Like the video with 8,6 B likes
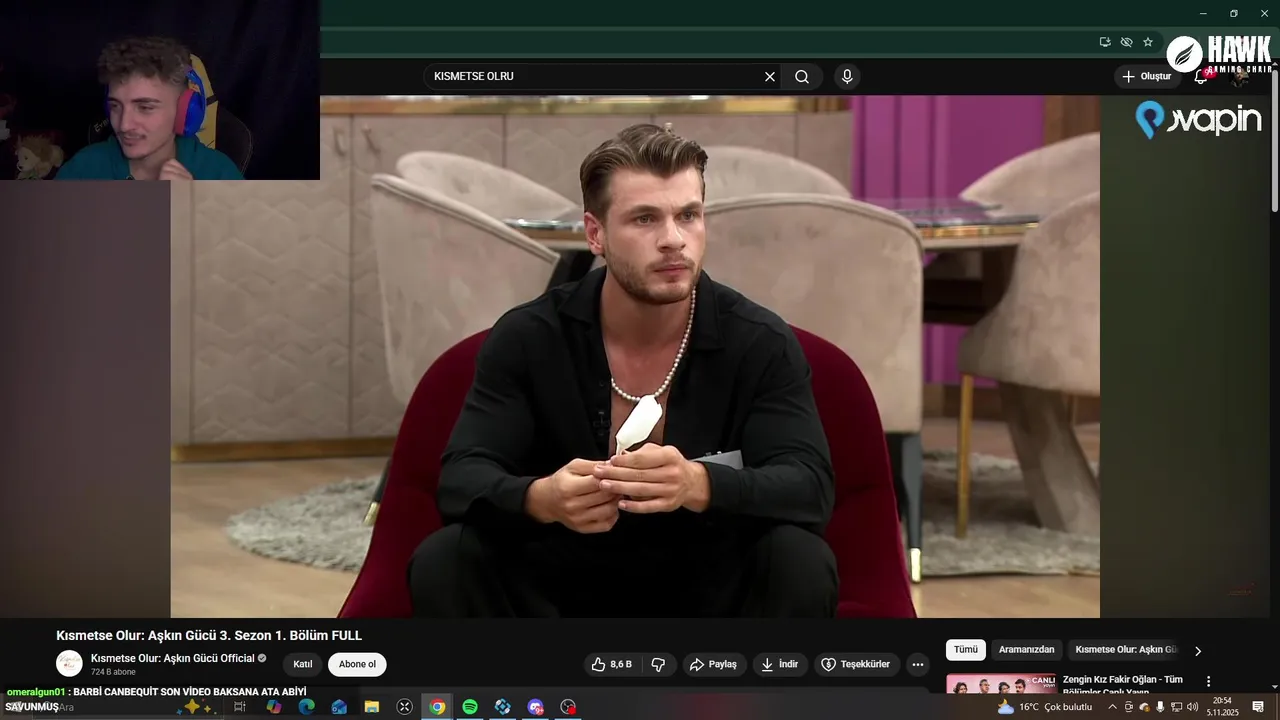Screen dimensions: 1280x720 (611, 664)
